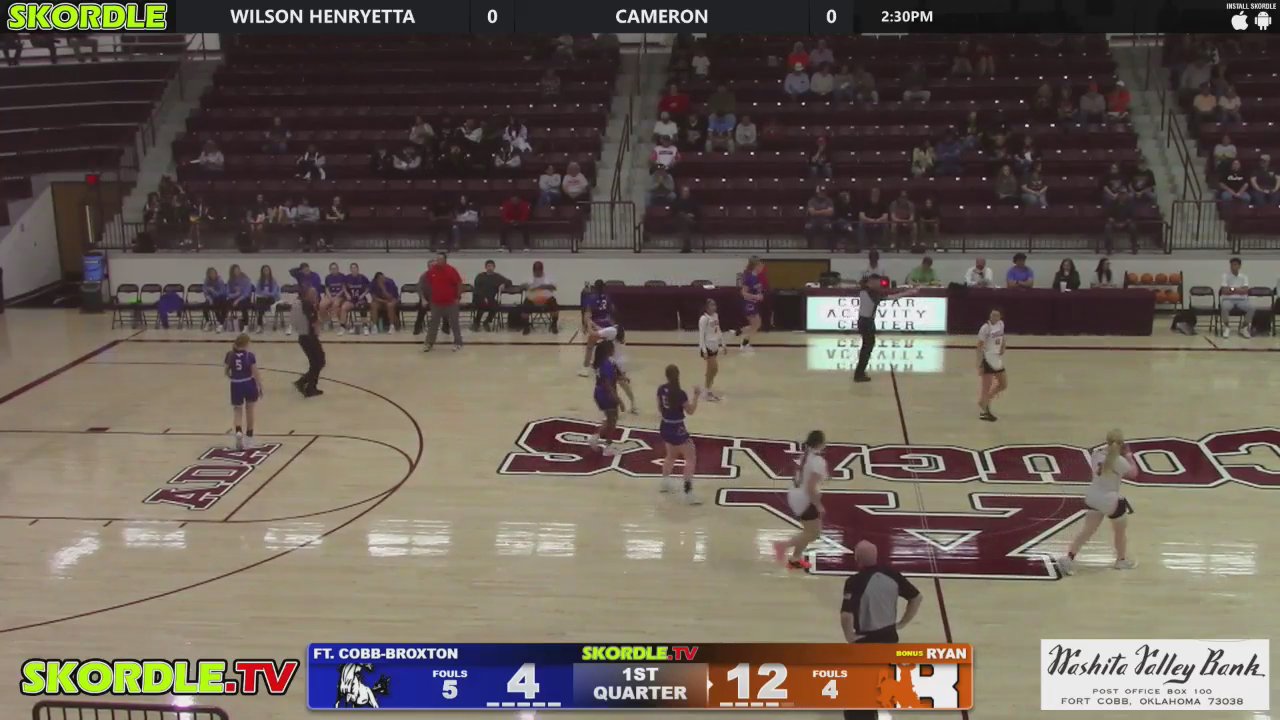Click the Apple install icon
The image size is (1280, 720).
coord(1240,21)
